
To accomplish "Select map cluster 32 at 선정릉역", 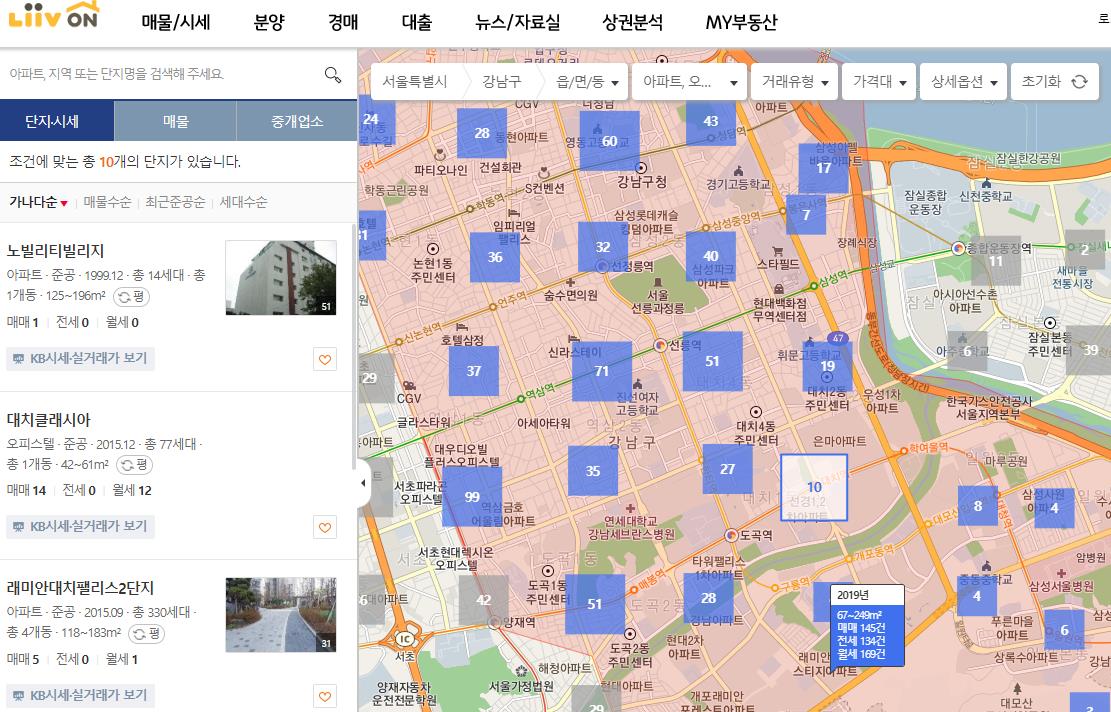I will [603, 247].
